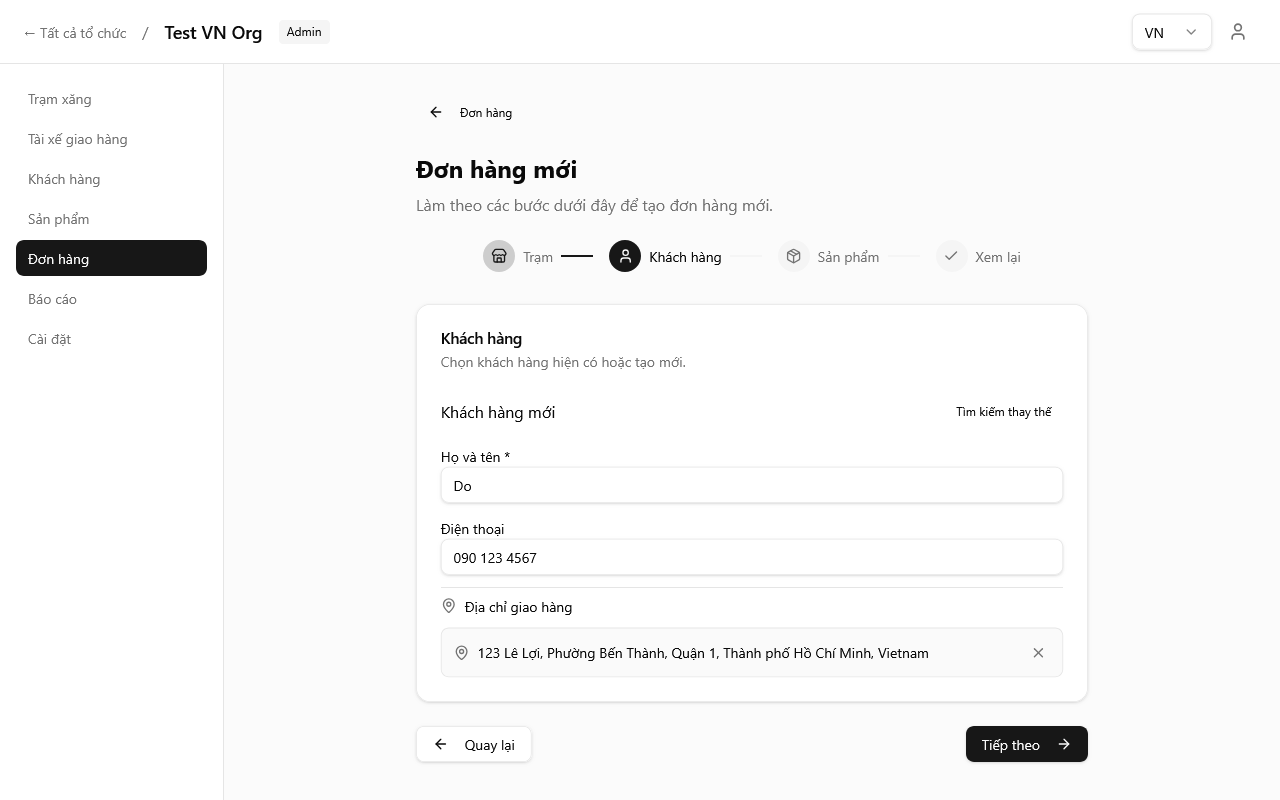The width and height of the screenshot is (1280, 800).
Task: Open Cài đặt settings page
Action: pyautogui.click(x=50, y=339)
